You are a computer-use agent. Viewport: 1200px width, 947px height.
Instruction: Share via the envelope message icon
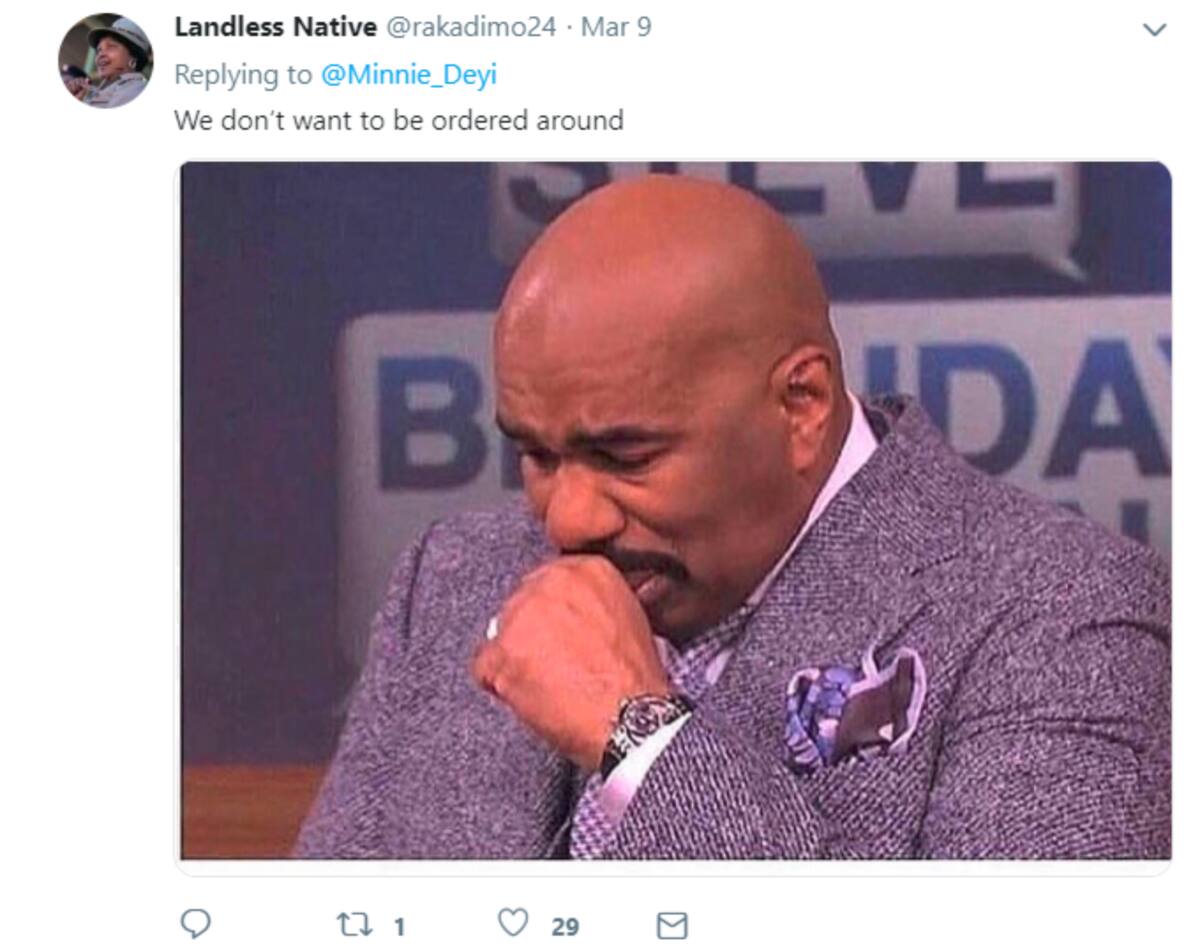(671, 925)
